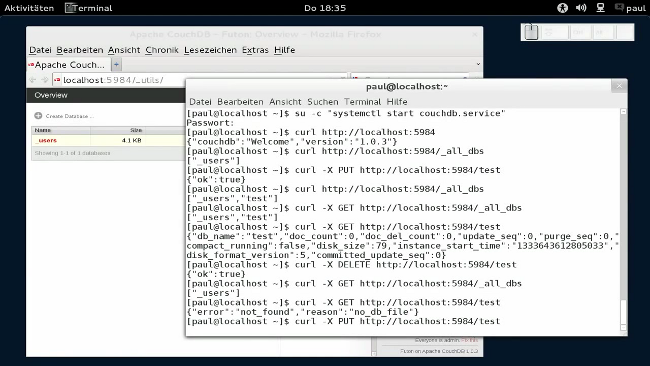The width and height of the screenshot is (650, 366).
Task: Click the CouchDB favicon in address bar
Action: (57, 80)
